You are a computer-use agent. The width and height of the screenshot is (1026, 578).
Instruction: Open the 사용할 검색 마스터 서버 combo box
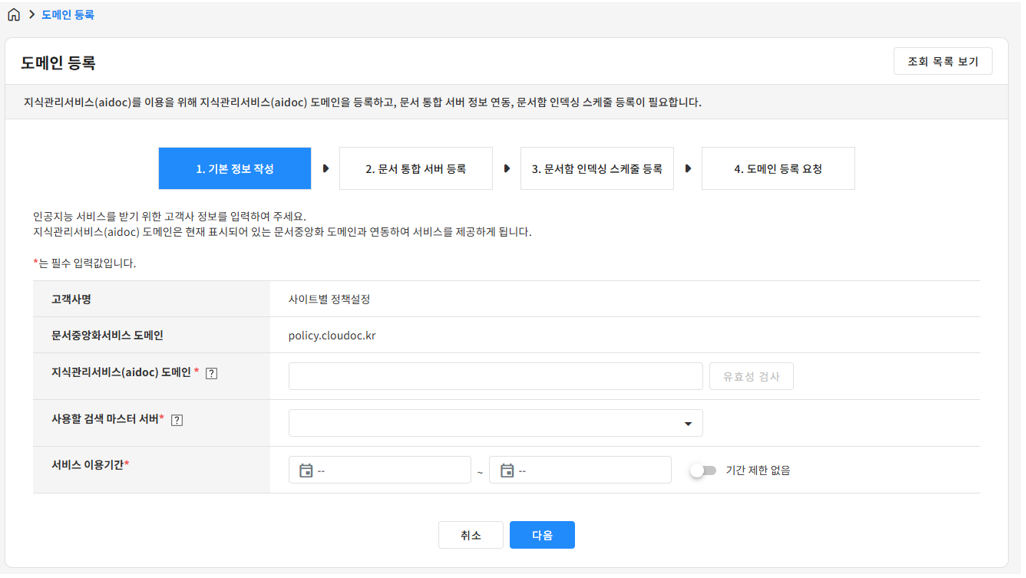point(485,423)
